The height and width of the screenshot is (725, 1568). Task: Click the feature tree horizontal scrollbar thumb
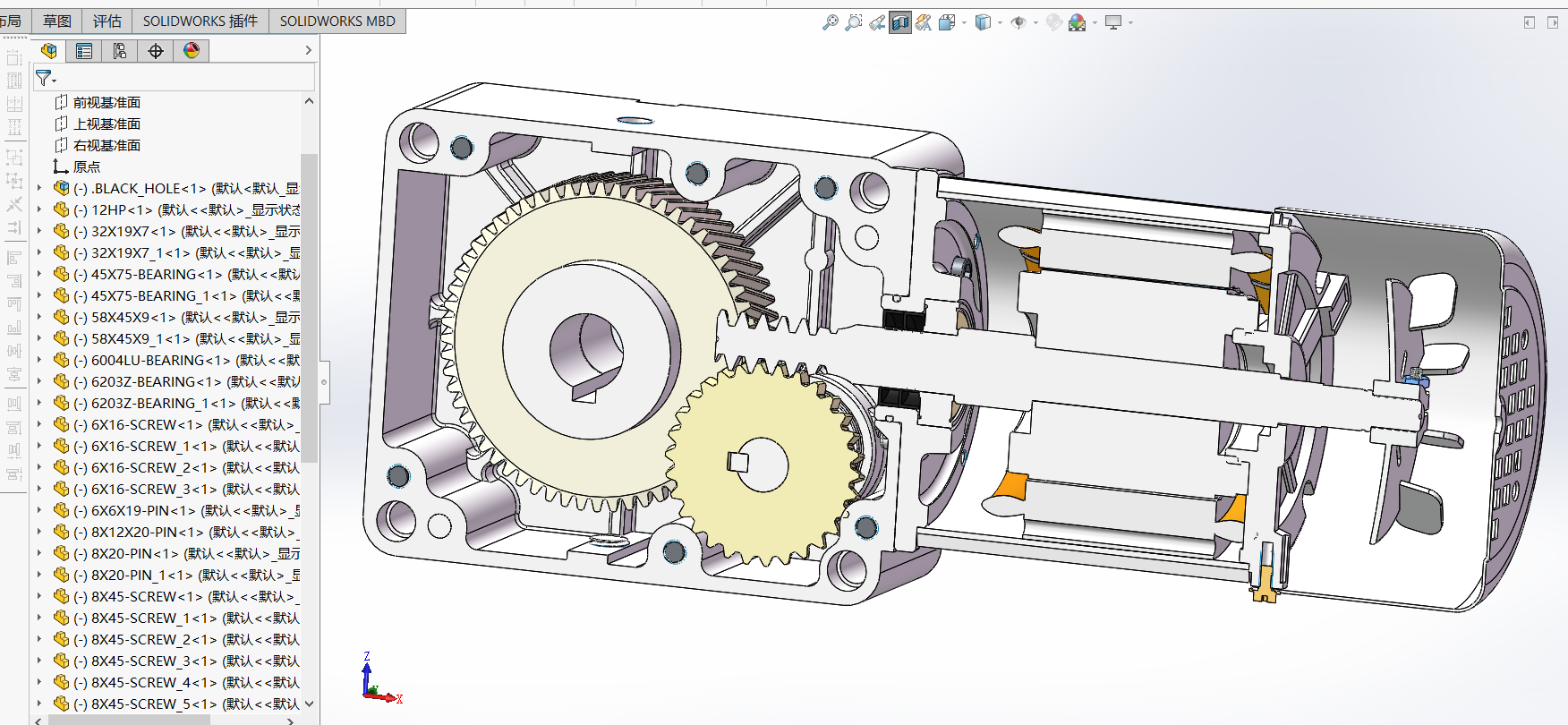tap(129, 720)
